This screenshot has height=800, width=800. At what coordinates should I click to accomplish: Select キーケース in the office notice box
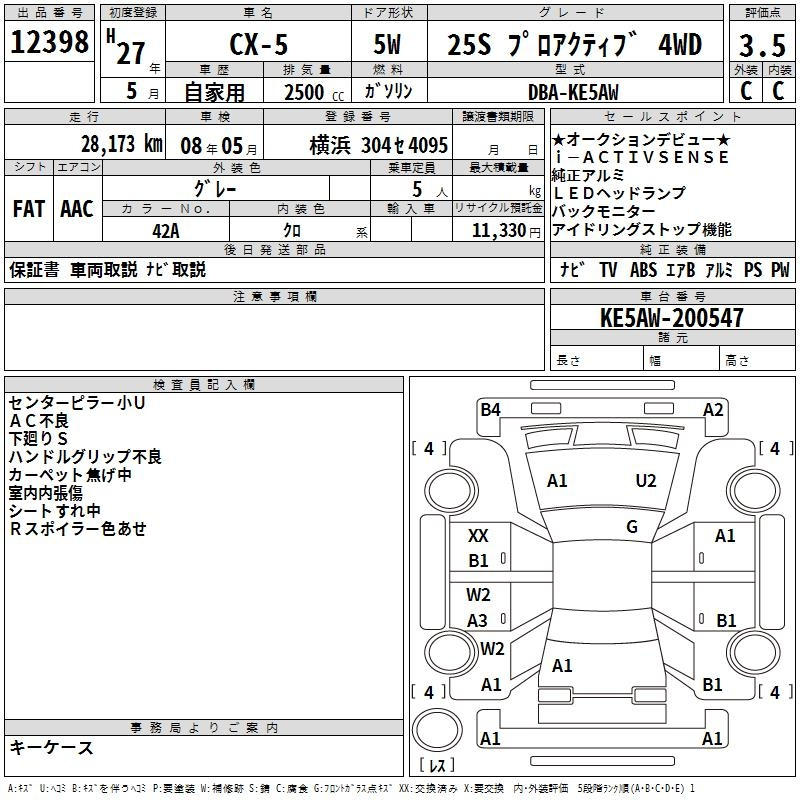[x=51, y=747]
